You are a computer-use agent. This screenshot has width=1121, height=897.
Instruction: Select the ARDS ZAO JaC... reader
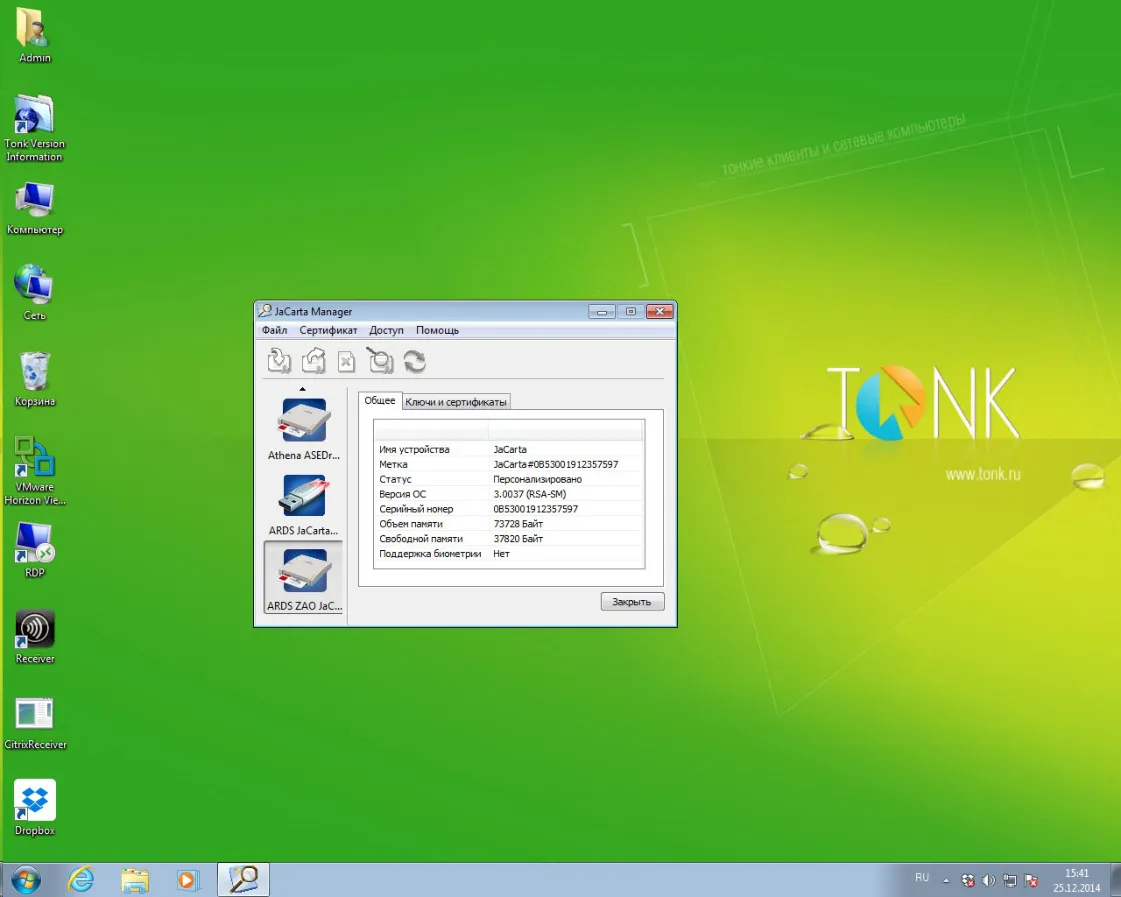click(304, 579)
